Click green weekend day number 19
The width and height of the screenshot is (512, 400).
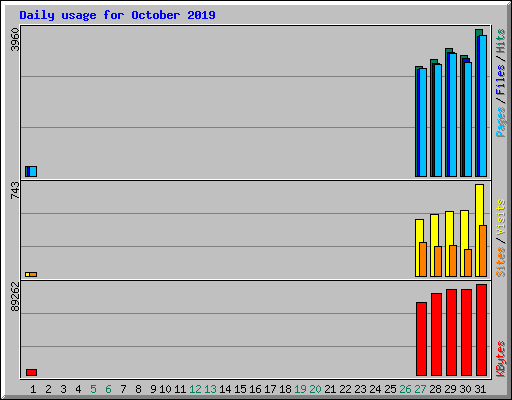300,389
